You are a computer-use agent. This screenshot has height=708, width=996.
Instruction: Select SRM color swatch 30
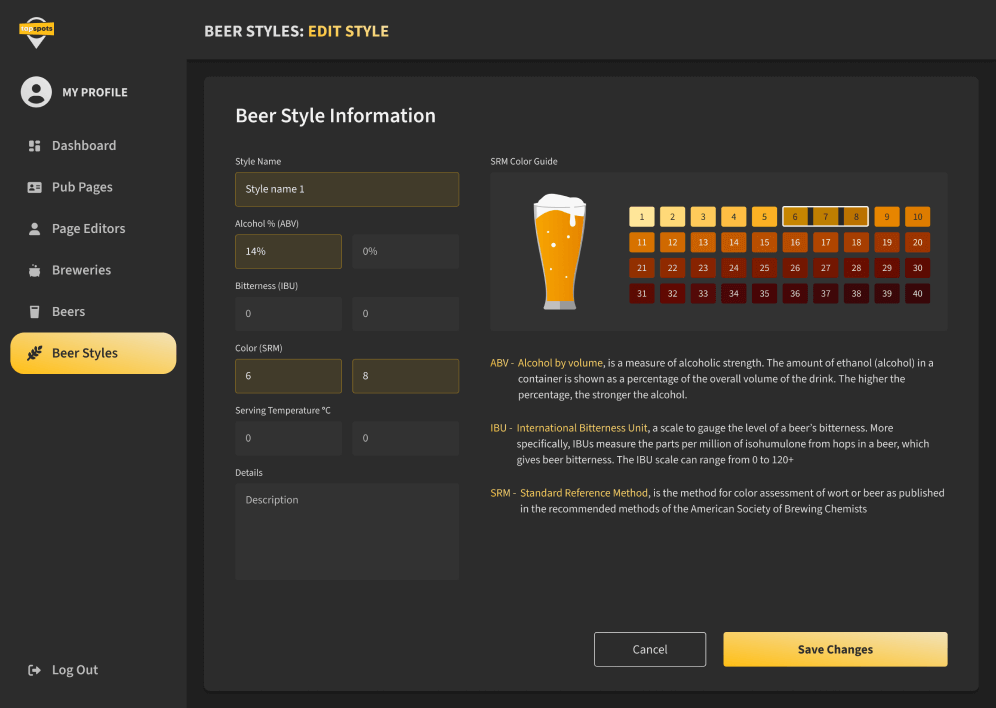tap(917, 268)
